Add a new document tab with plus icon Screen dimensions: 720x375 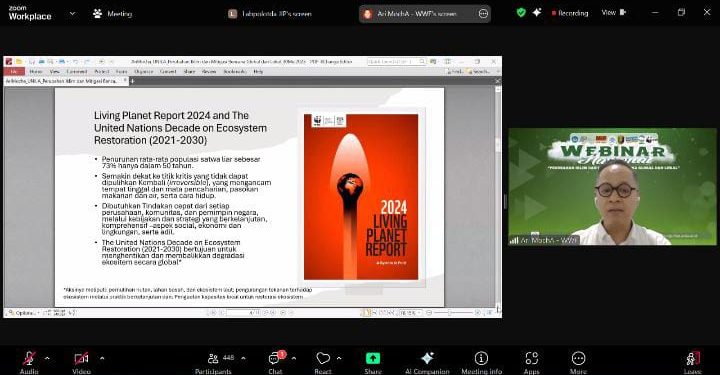(x=132, y=81)
